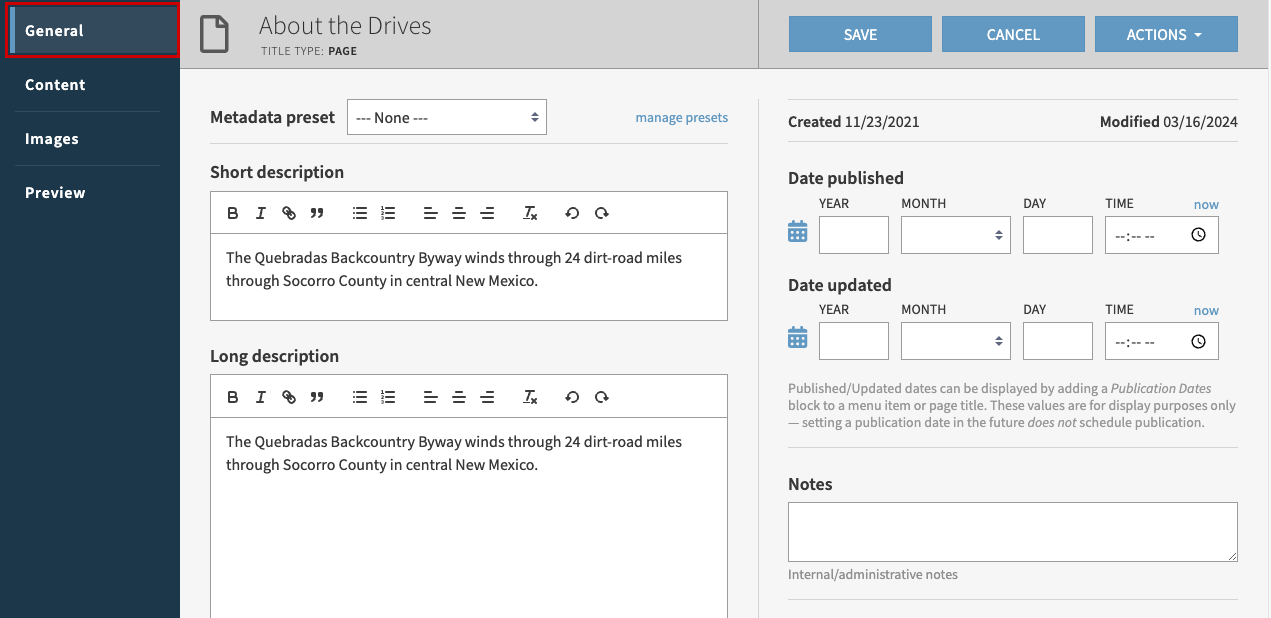Image resolution: width=1271 pixels, height=618 pixels.
Task: Click inside the Notes text field
Action: click(x=1012, y=531)
